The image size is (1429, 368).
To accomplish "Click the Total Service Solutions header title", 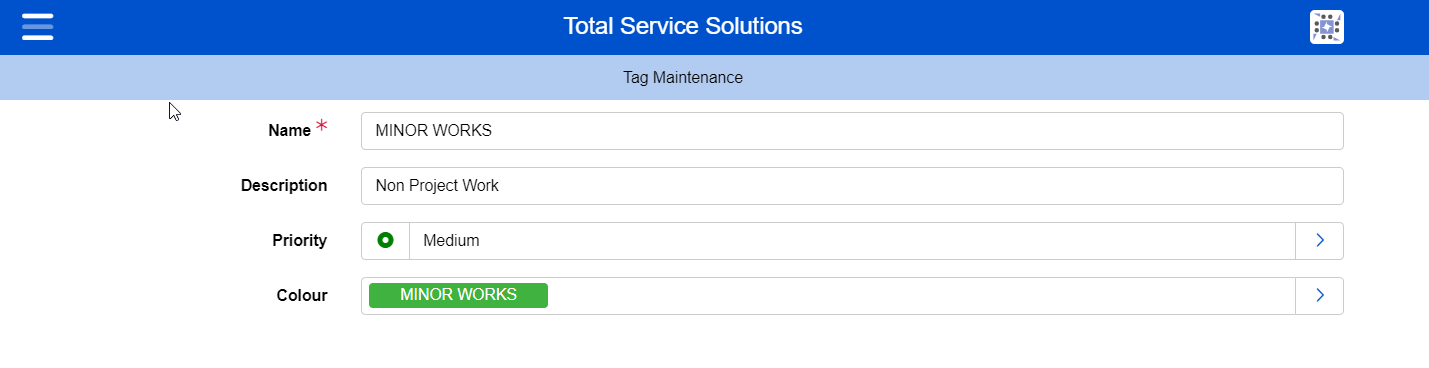I will (683, 26).
